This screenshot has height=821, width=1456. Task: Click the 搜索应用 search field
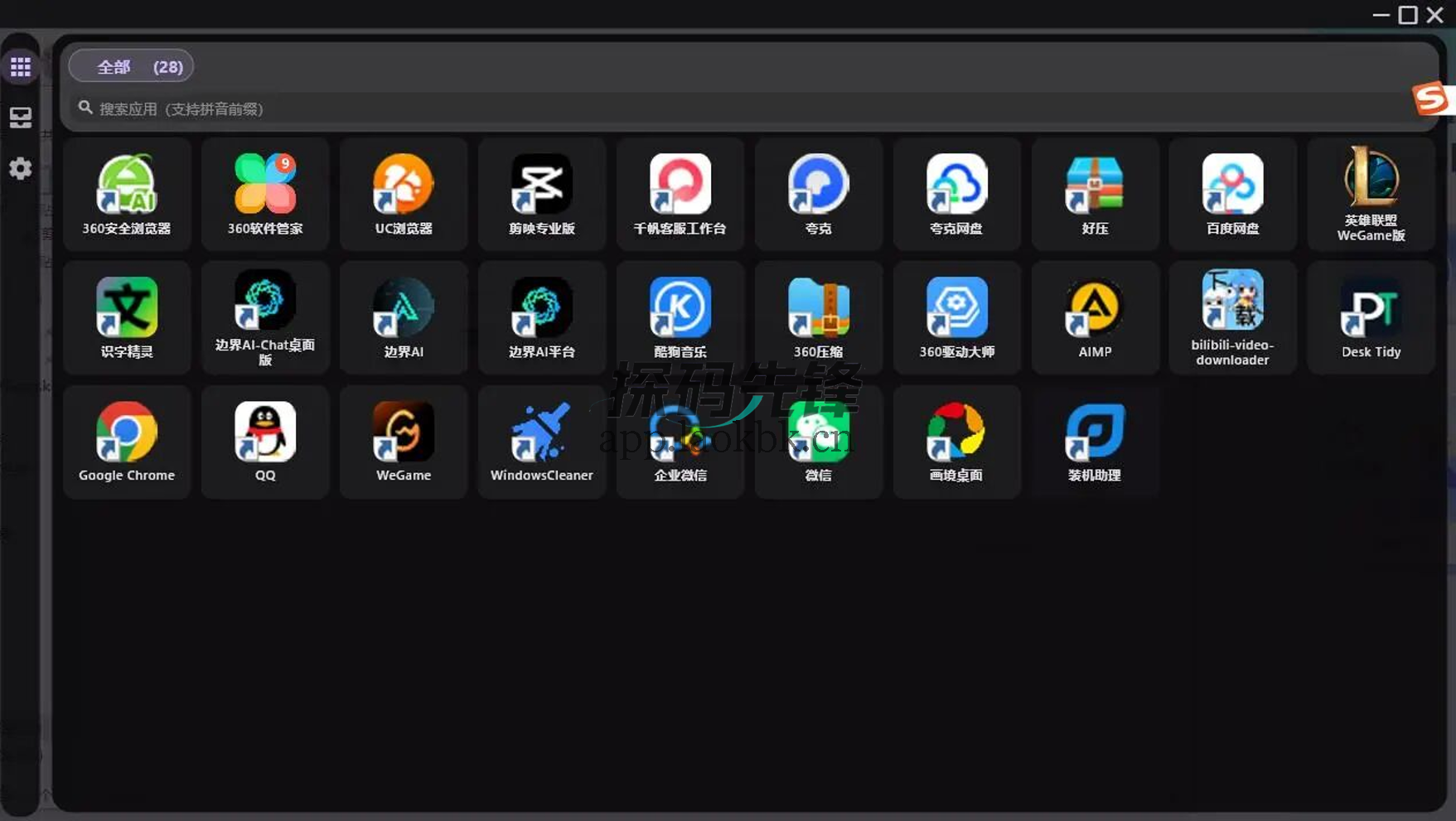pyautogui.click(x=497, y=109)
